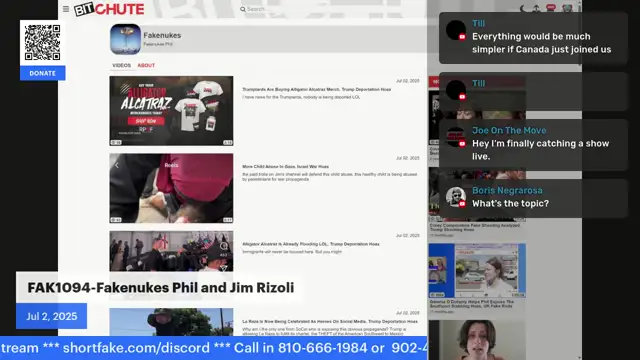640x360 pixels.
Task: Go to the BitChute home logo
Action: 109,9
